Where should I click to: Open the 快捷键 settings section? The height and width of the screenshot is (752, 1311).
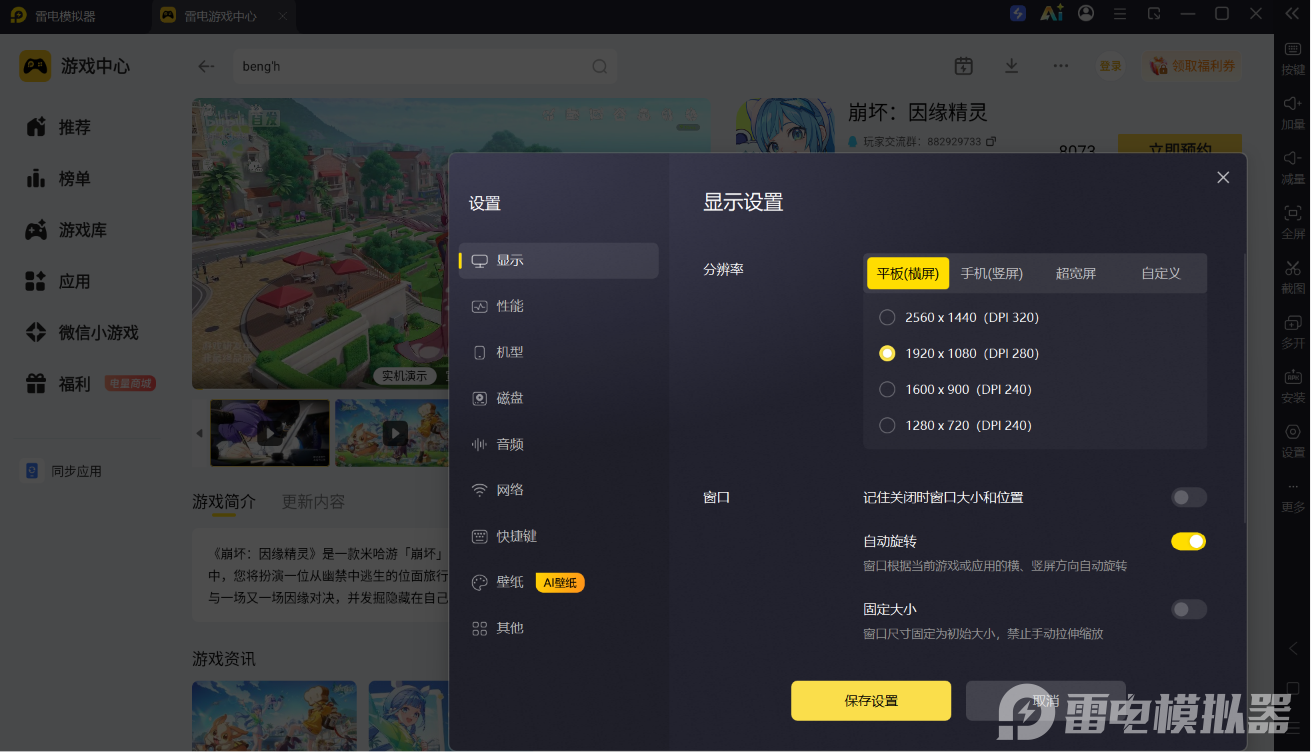[x=558, y=536]
